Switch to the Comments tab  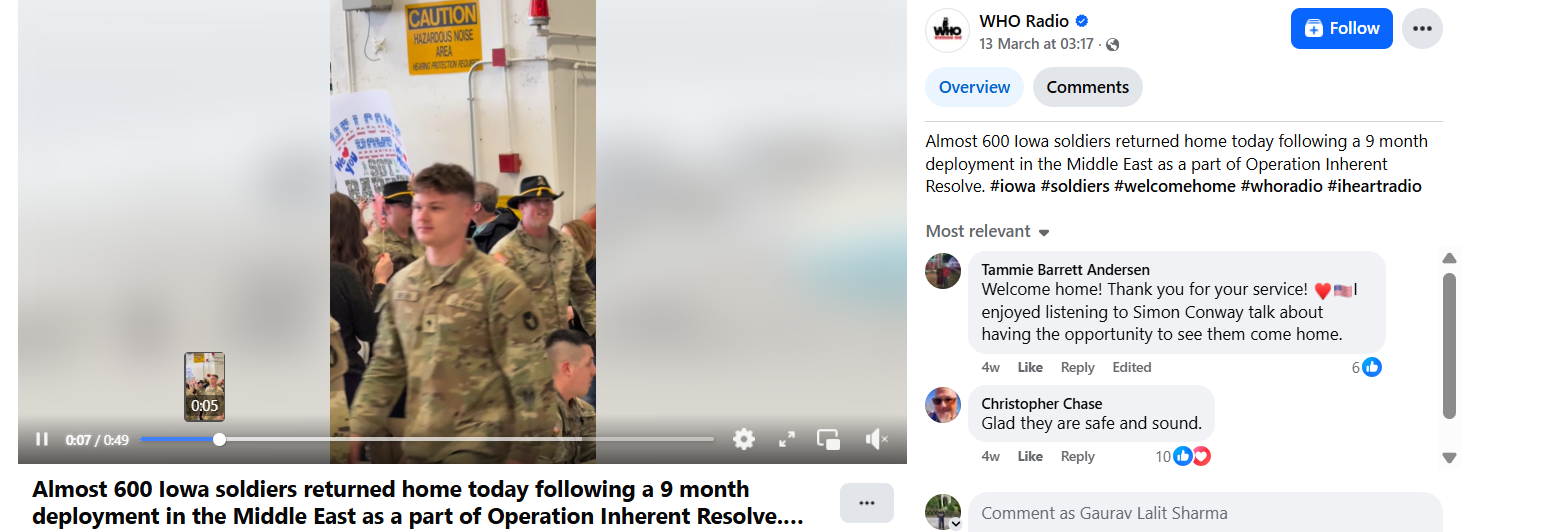[1088, 87]
